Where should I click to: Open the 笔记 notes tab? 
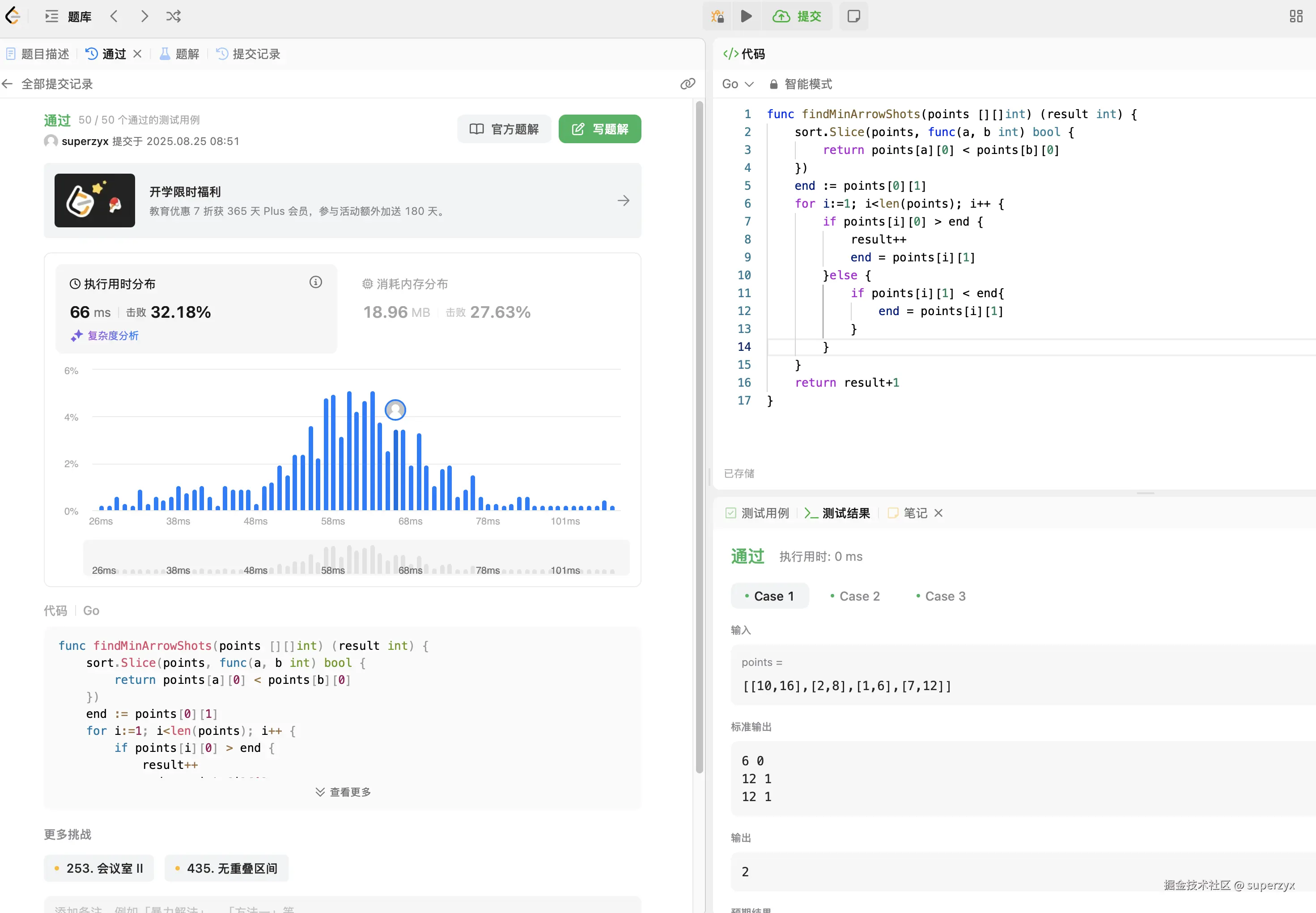coord(907,513)
